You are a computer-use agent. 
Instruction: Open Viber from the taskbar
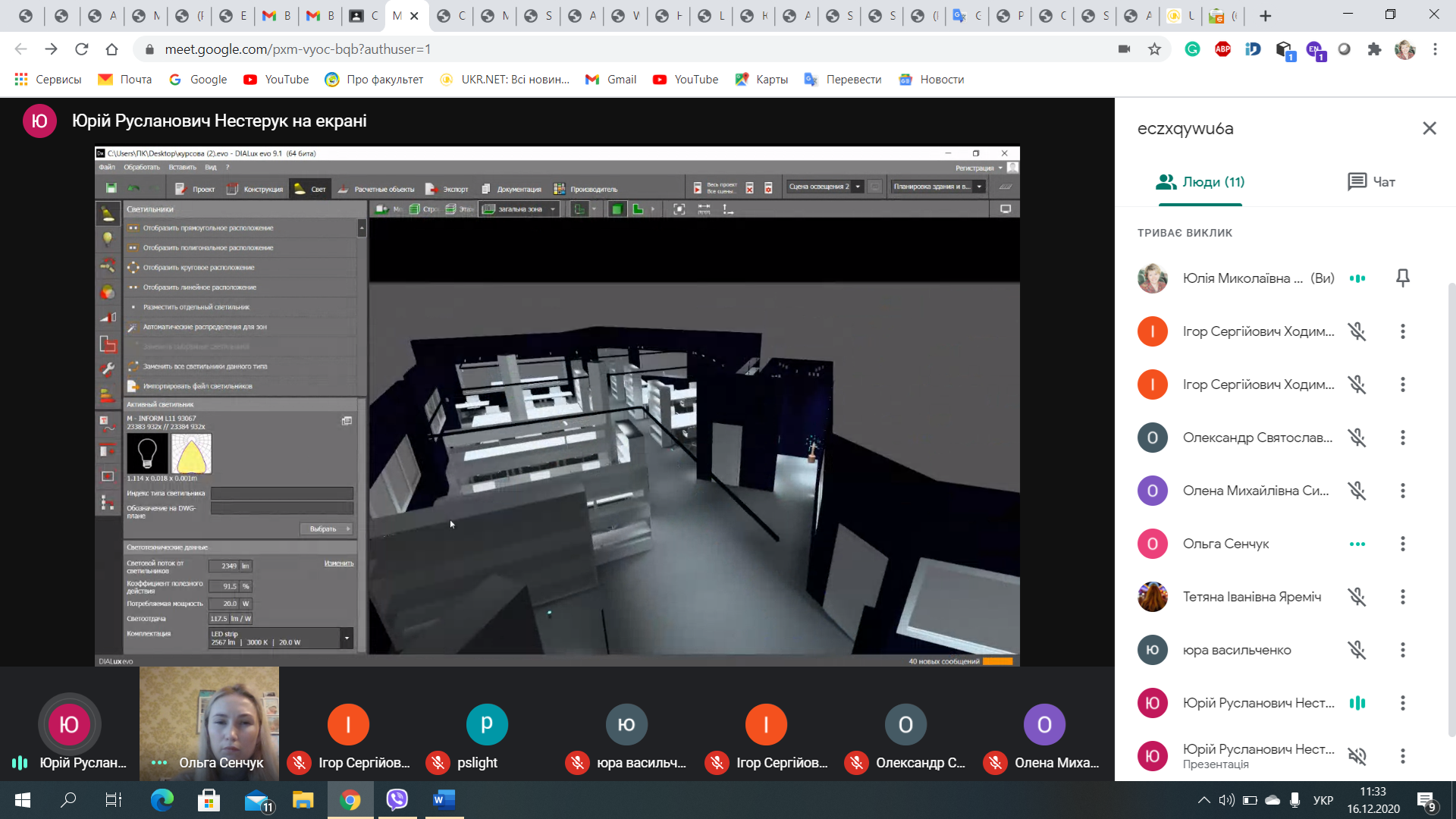point(397,799)
